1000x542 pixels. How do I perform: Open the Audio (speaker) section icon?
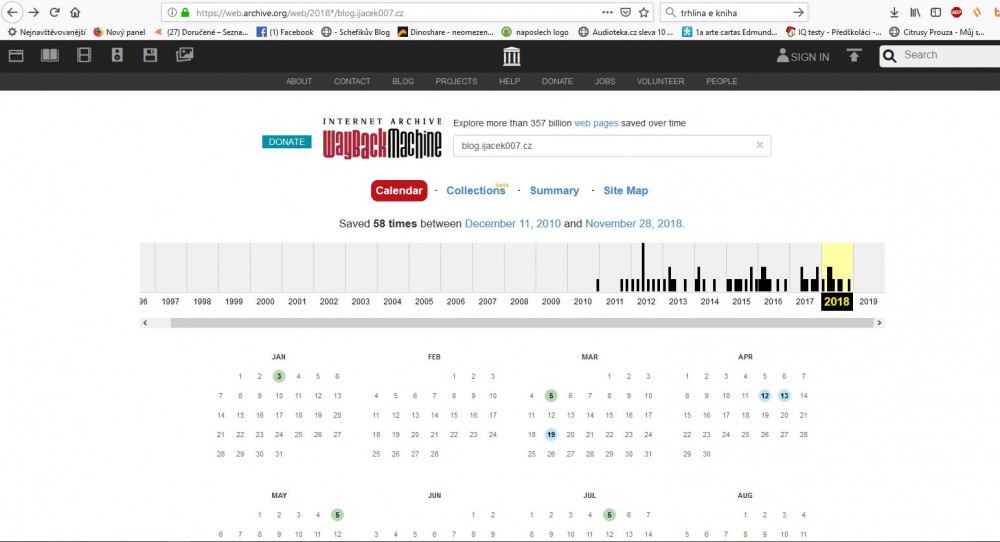coord(117,55)
